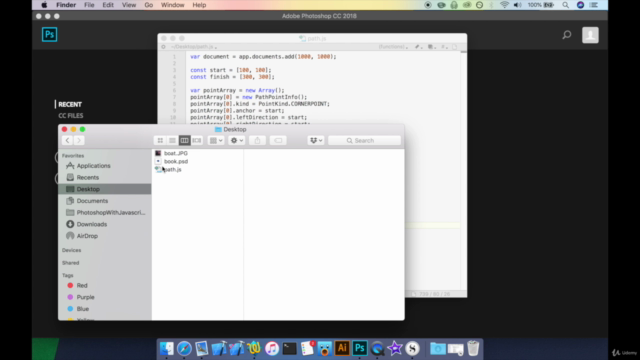Open the Window menu

173,5
